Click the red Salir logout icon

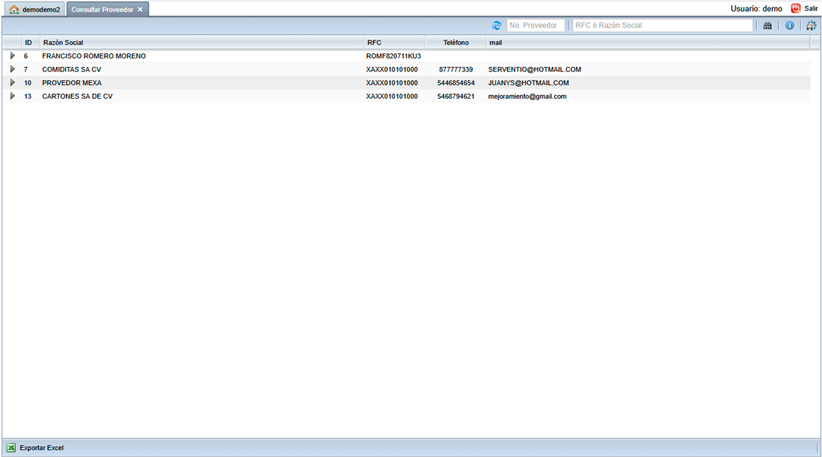pyautogui.click(x=795, y=8)
